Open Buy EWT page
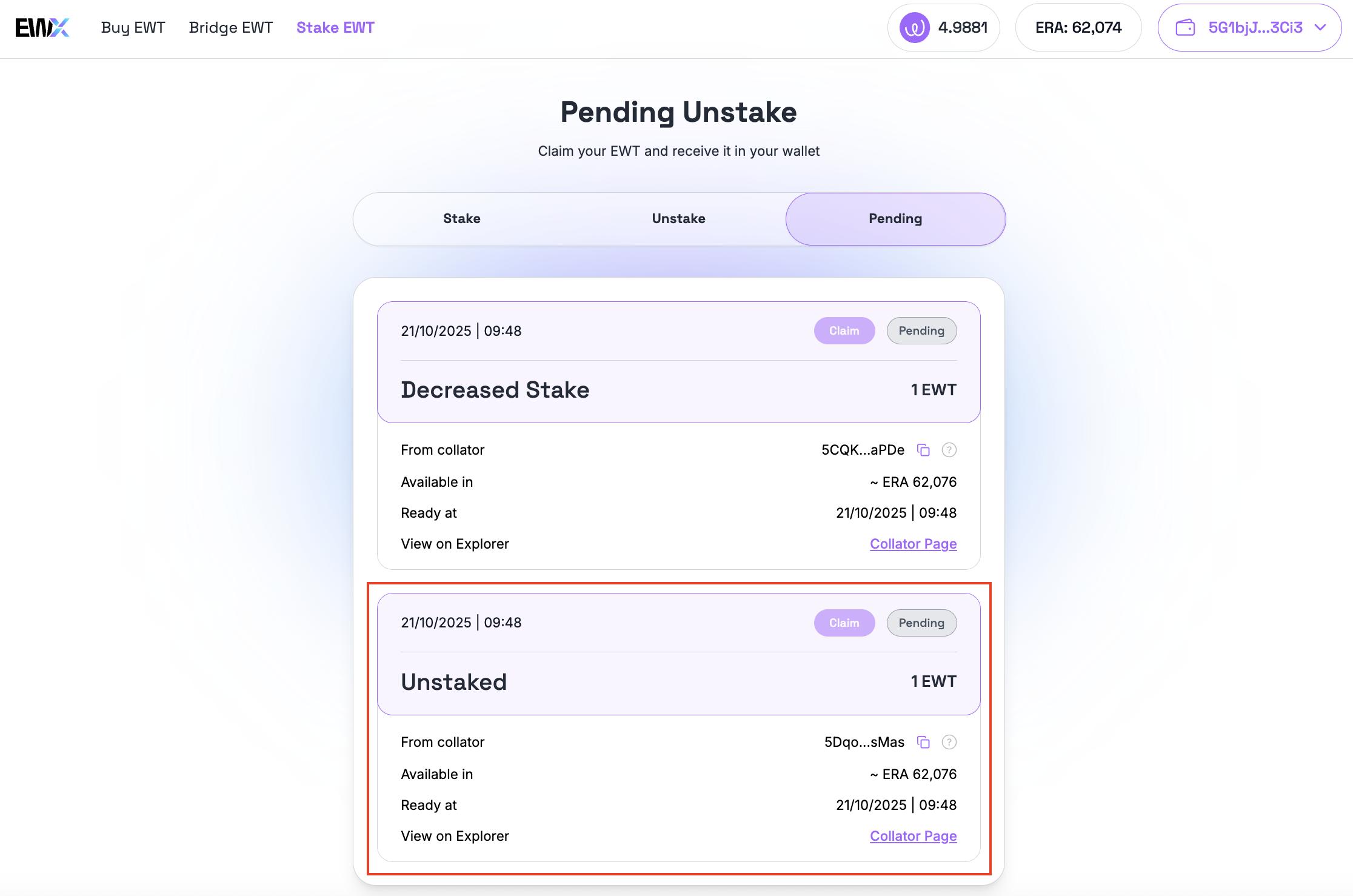The image size is (1353, 896). coord(133,28)
